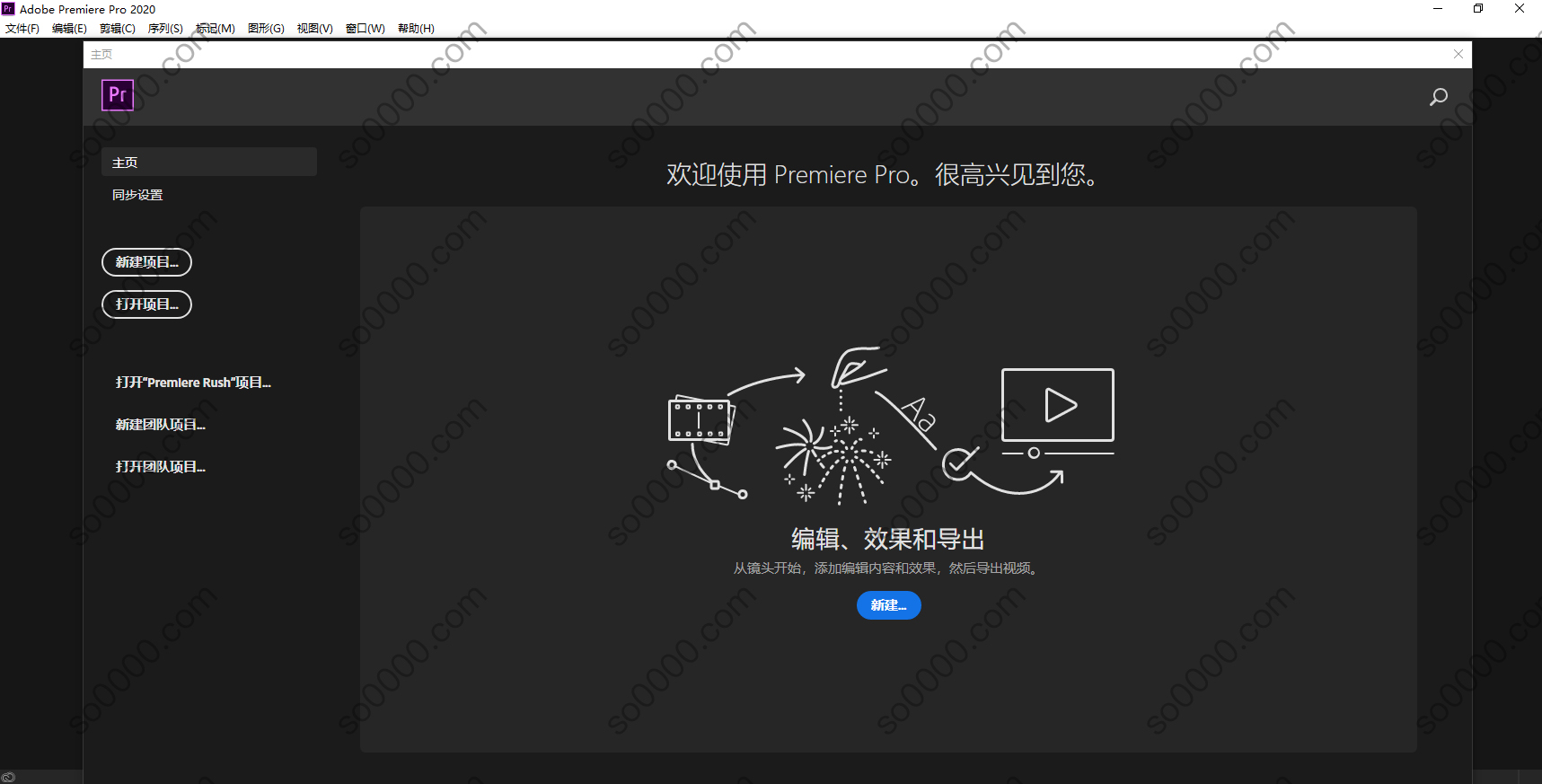Select 同步设置 in the sidebar
The image size is (1542, 784).
(x=137, y=195)
